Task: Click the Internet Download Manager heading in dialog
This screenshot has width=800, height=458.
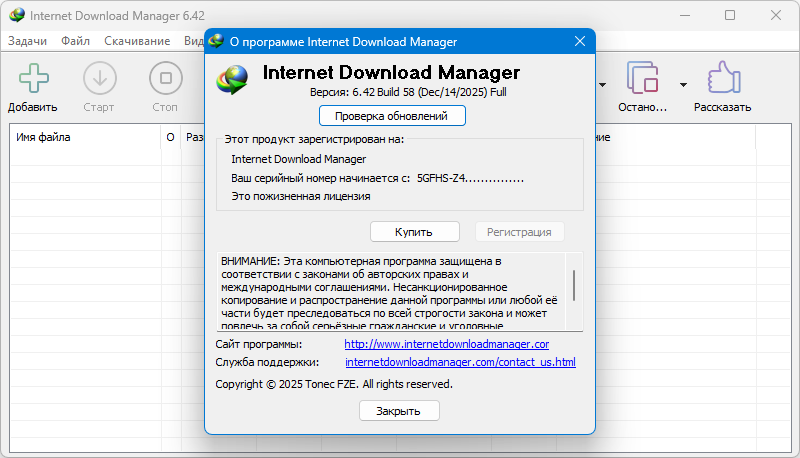Action: pos(391,72)
